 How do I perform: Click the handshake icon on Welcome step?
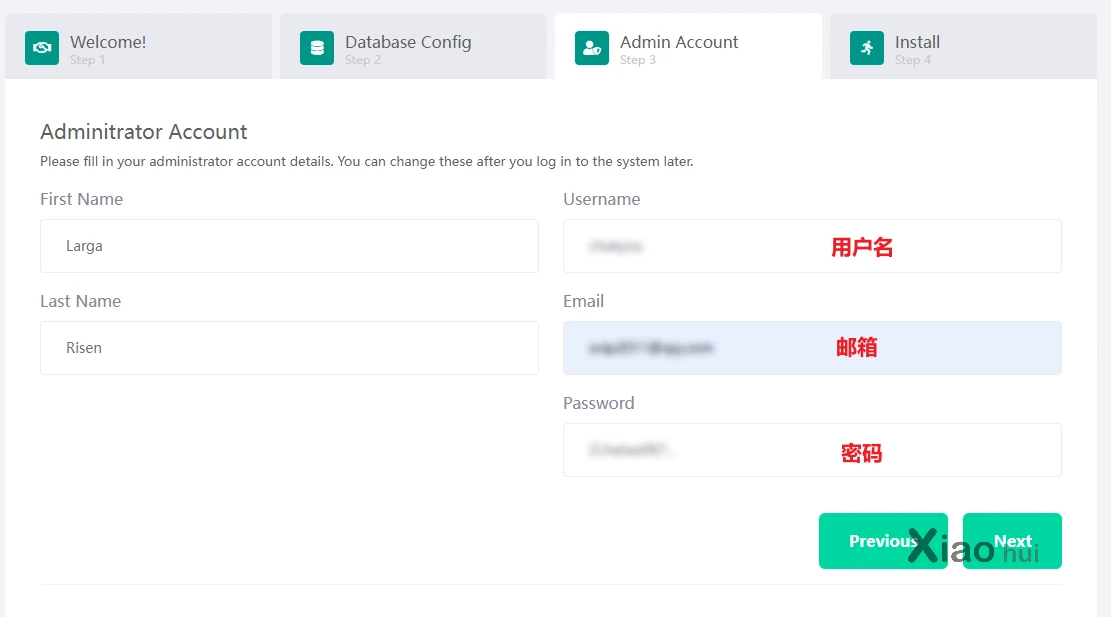tap(42, 48)
